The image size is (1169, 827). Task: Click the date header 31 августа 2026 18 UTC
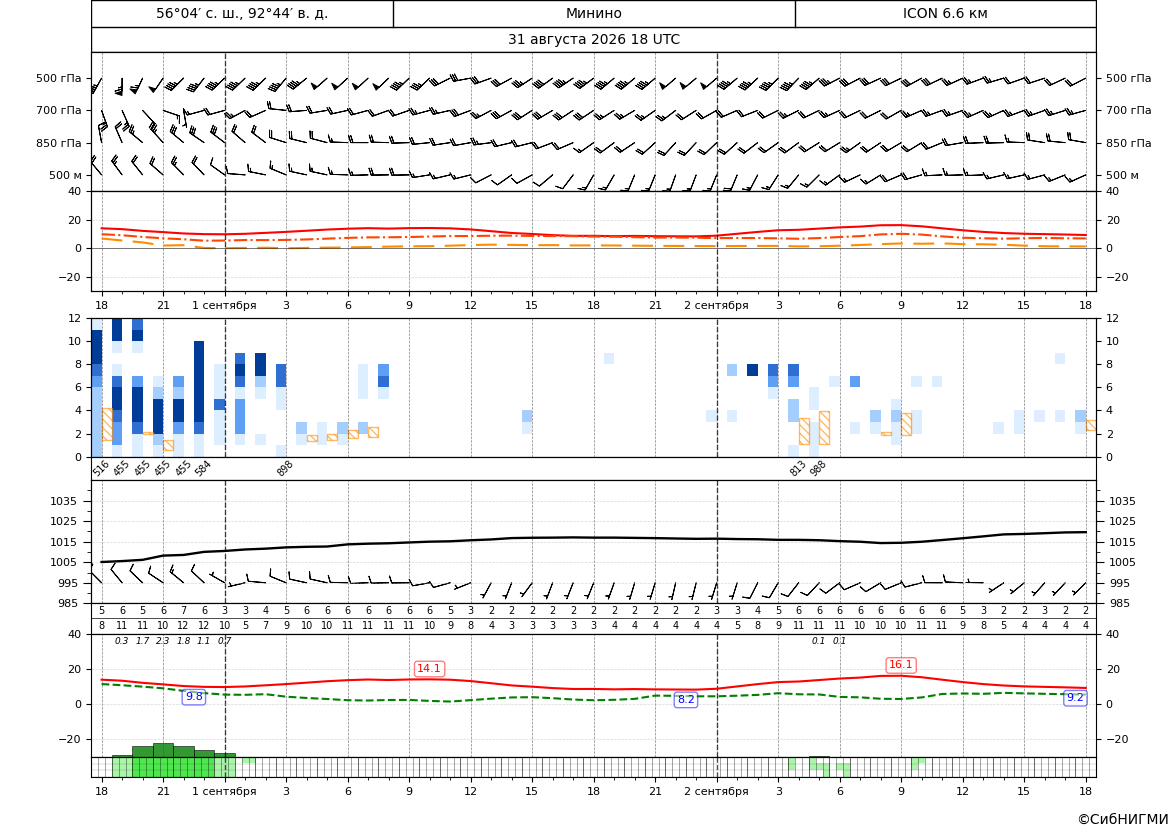click(x=594, y=40)
